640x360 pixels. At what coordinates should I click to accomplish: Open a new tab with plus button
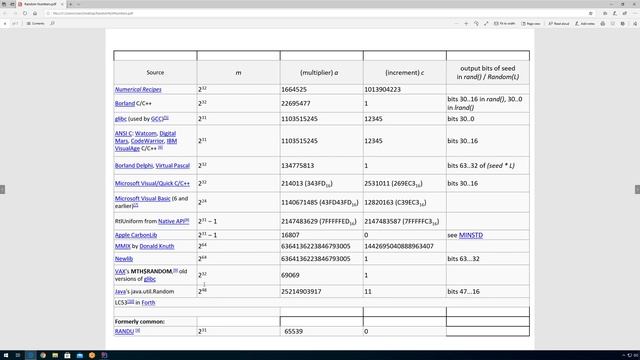(x=70, y=4)
